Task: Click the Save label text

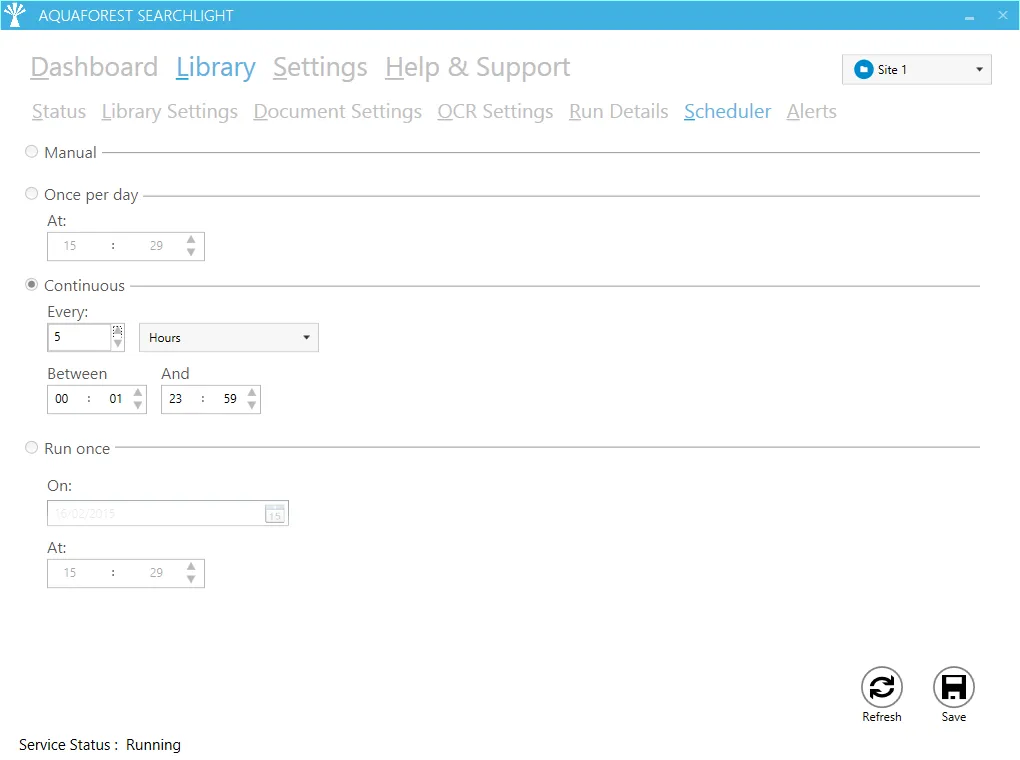Action: (954, 717)
